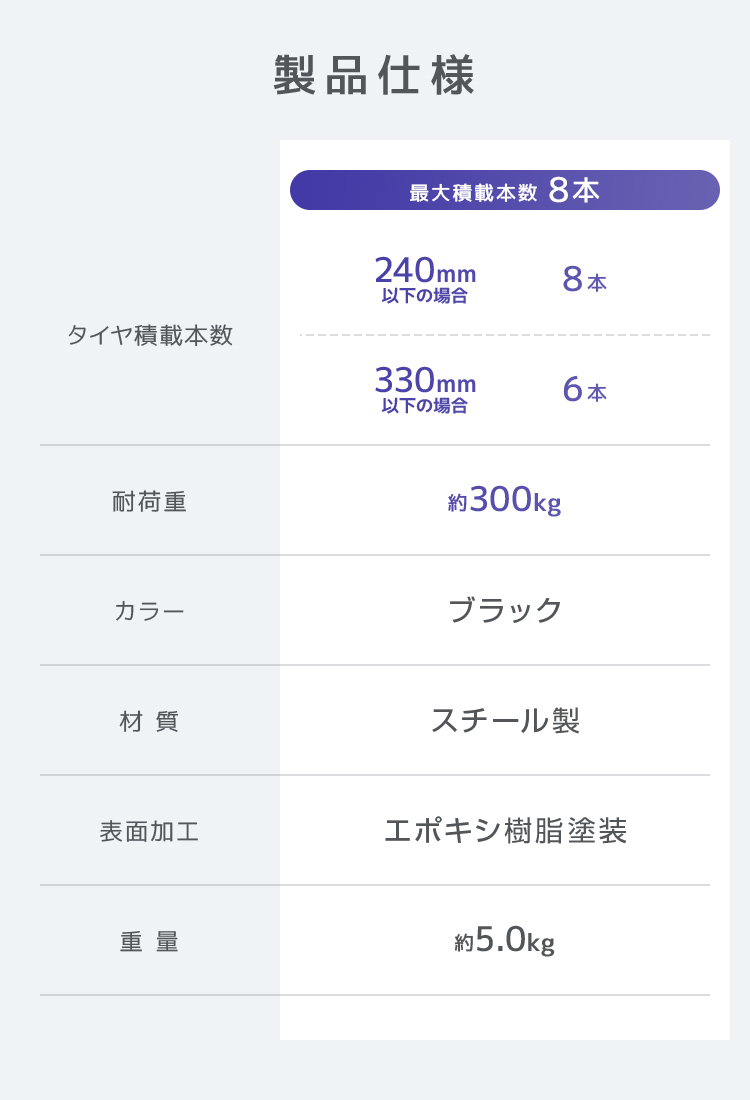Click the 約5.0kg weight value
The width and height of the screenshot is (750, 1100).
tap(504, 941)
